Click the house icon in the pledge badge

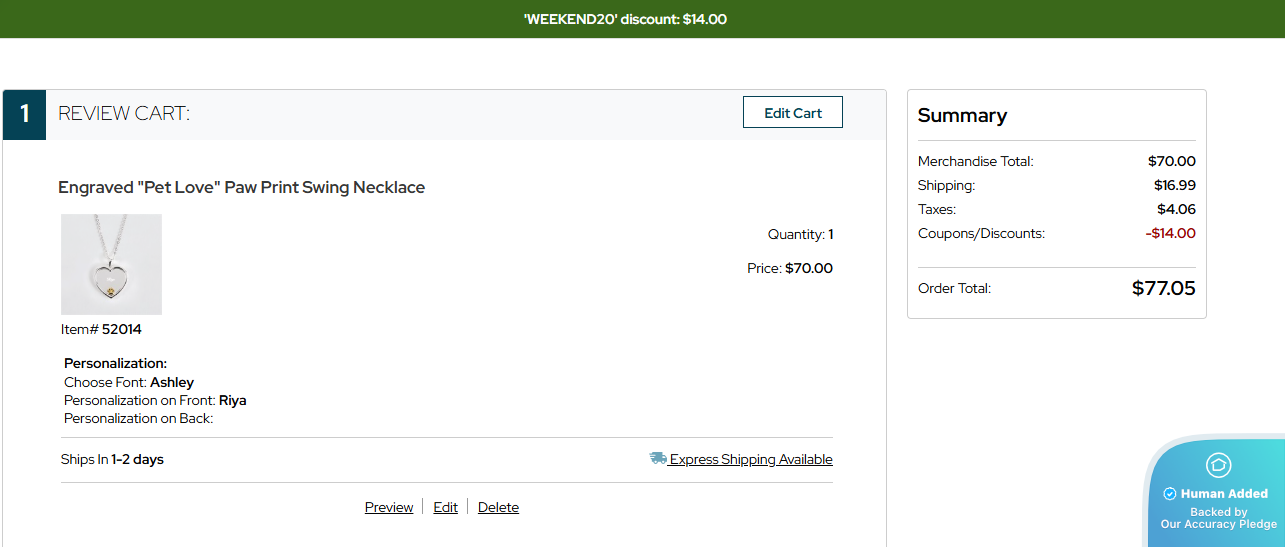pos(1218,464)
